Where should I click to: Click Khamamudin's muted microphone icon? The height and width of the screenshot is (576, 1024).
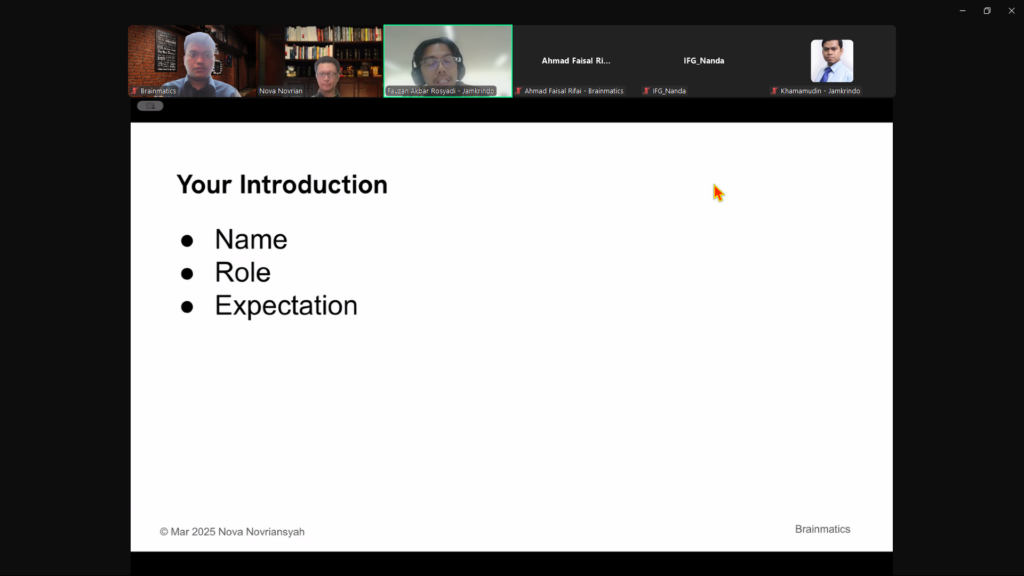[x=775, y=91]
